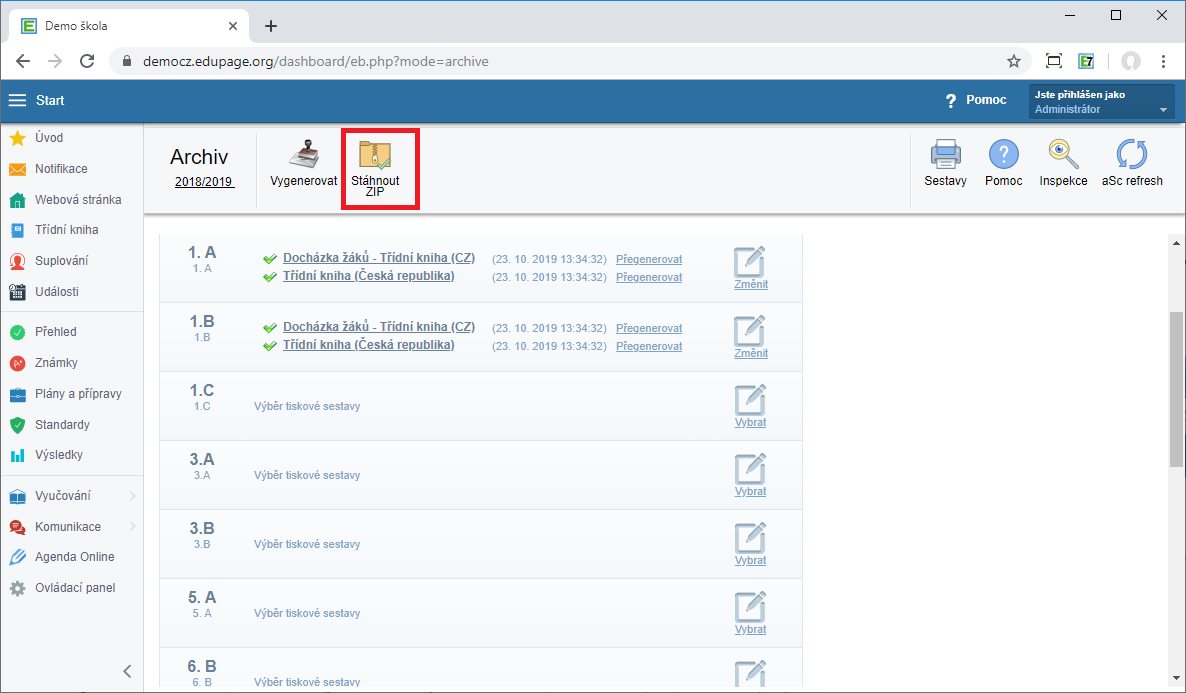1186x693 pixels.
Task: Click Výběr tiskové sestavy for 1.C
Action: click(307, 406)
